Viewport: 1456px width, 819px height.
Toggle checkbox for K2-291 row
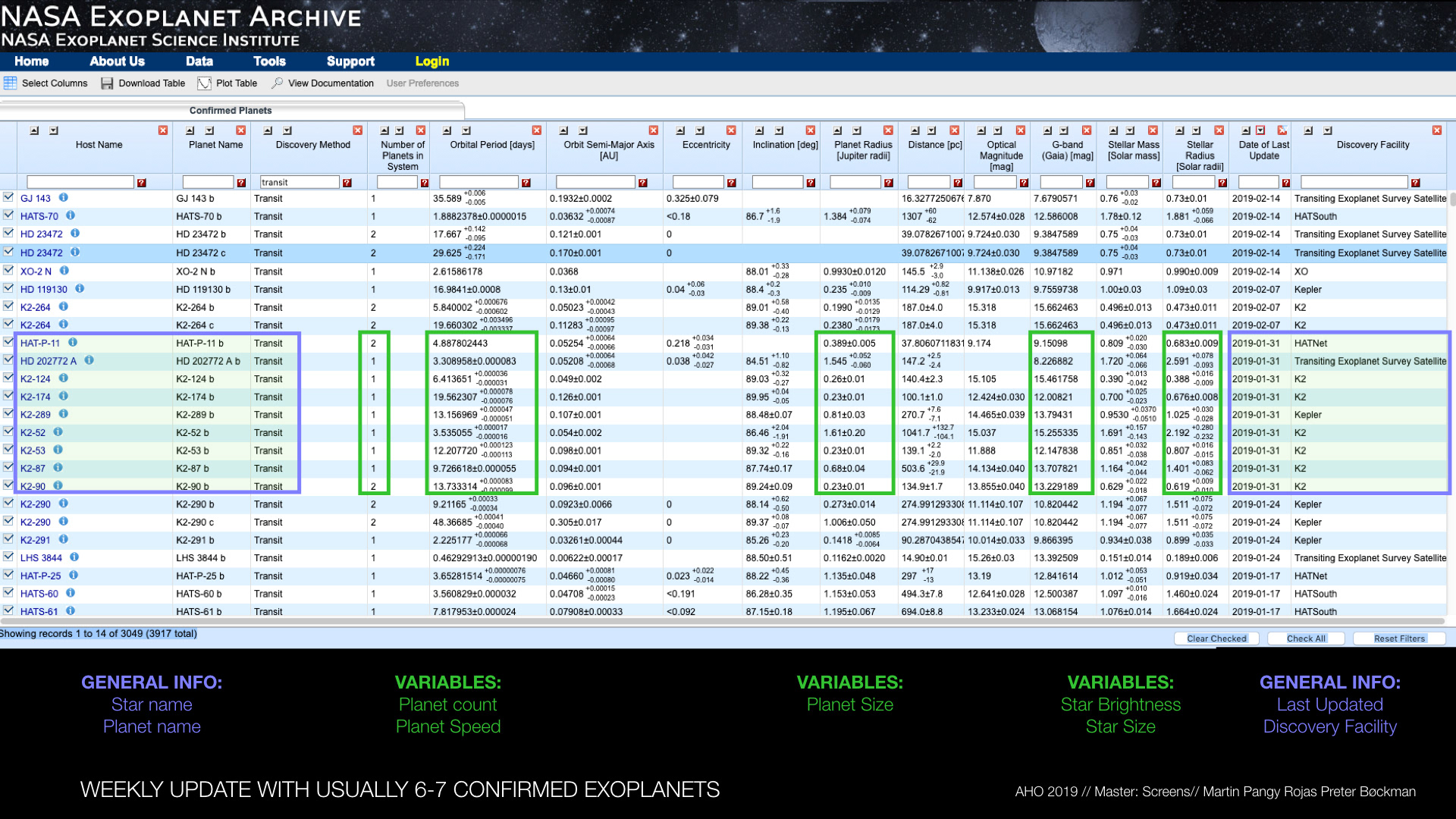(x=8, y=539)
